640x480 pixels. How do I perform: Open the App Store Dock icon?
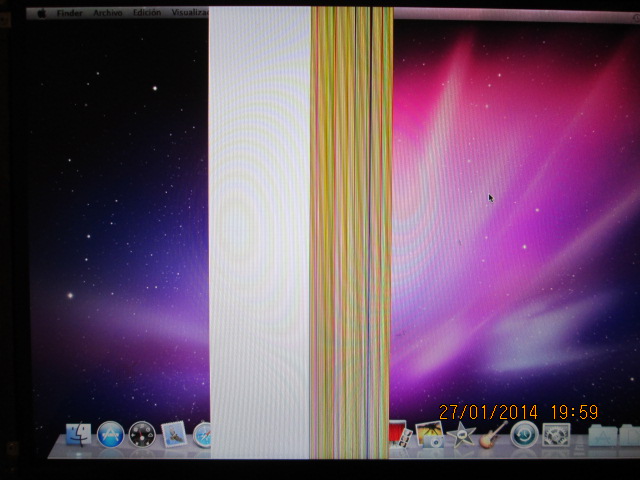pyautogui.click(x=110, y=435)
